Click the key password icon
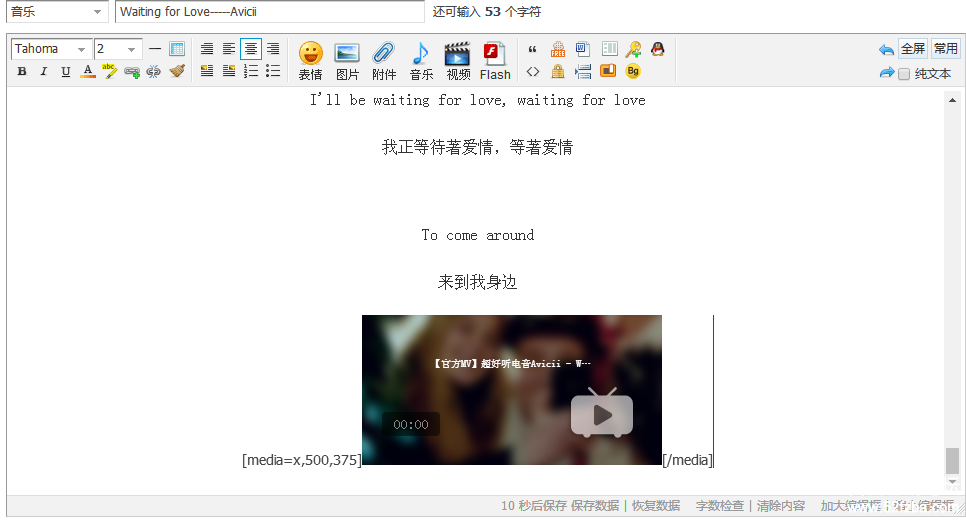This screenshot has height=521, width=966. point(633,49)
